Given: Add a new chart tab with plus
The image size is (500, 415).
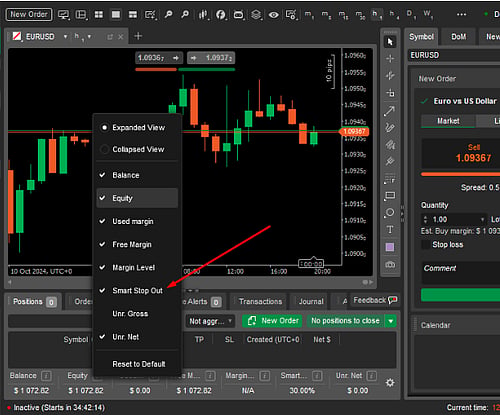Looking at the screenshot, I should point(138,36).
